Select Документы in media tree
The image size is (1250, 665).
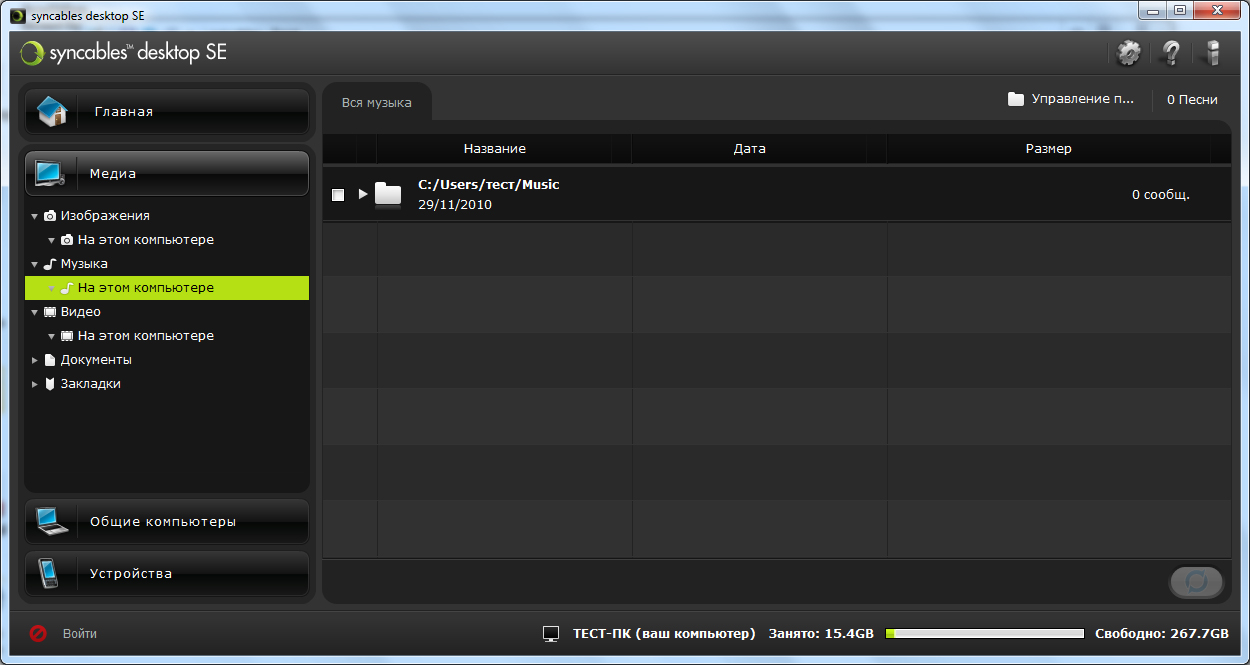[96, 360]
